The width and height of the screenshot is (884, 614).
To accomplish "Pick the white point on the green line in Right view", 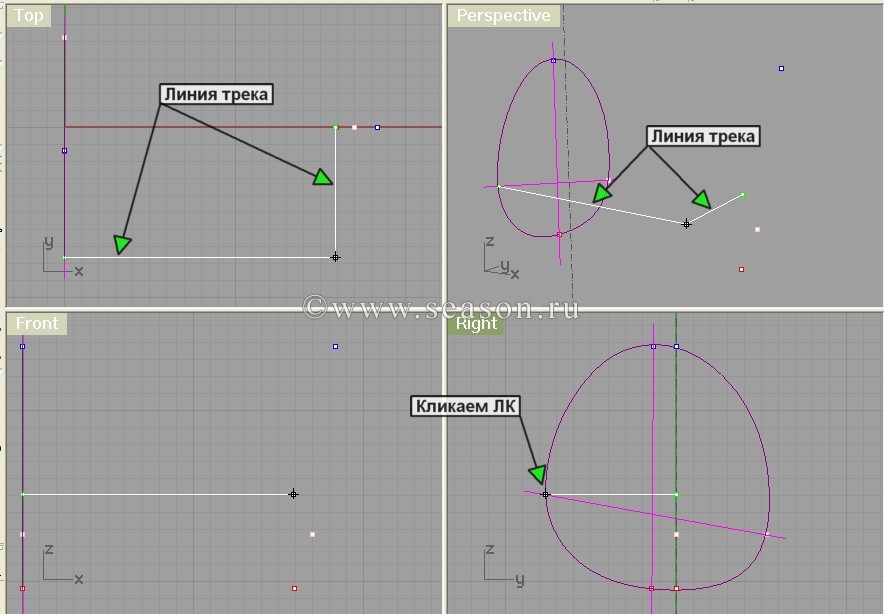I will [x=677, y=535].
